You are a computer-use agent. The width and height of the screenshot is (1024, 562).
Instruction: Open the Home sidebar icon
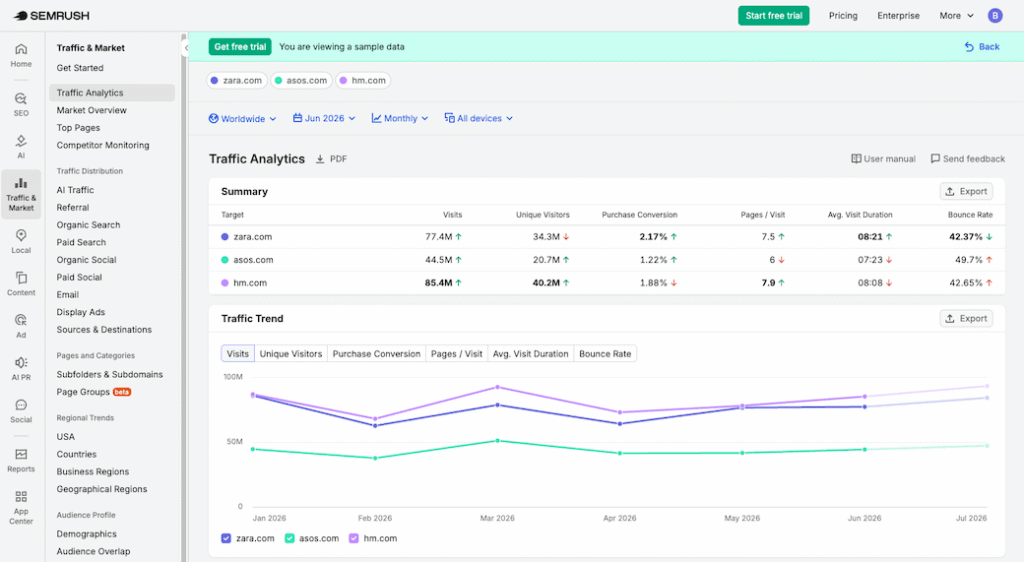[x=21, y=55]
